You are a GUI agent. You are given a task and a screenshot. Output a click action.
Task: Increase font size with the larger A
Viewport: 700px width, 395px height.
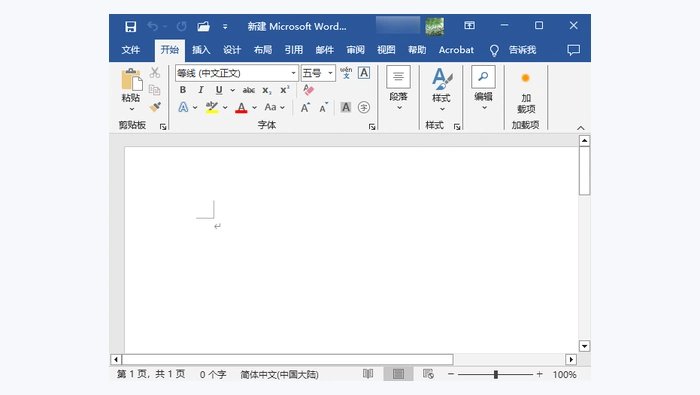click(305, 108)
